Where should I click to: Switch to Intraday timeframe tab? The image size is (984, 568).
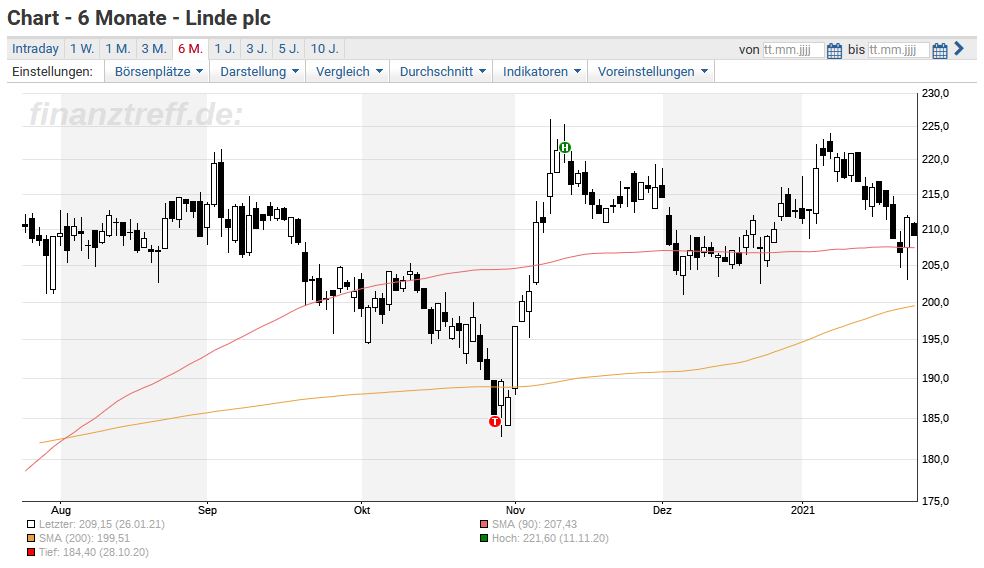(35, 49)
